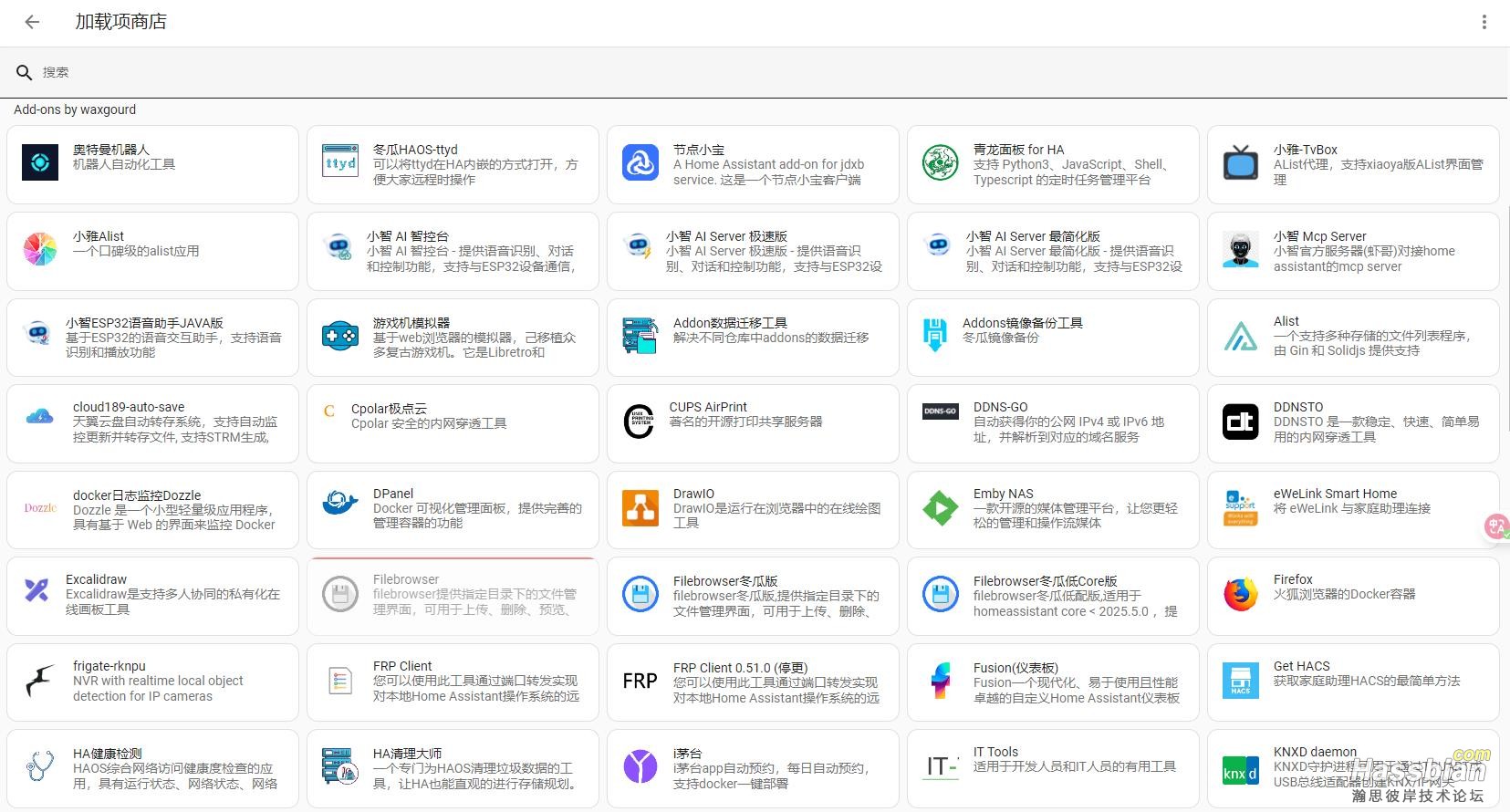Open the three-dot overflow menu
This screenshot has width=1510, height=812.
coord(1484,22)
